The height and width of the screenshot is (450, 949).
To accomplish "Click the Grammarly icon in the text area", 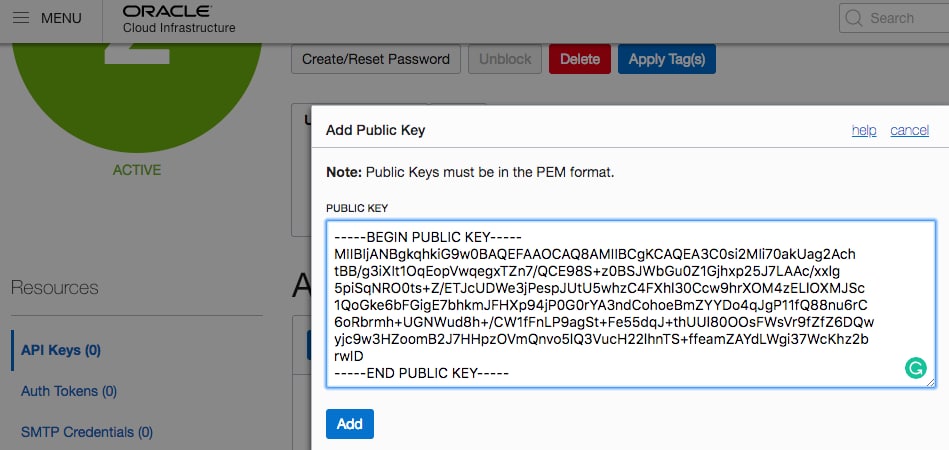I will (915, 368).
